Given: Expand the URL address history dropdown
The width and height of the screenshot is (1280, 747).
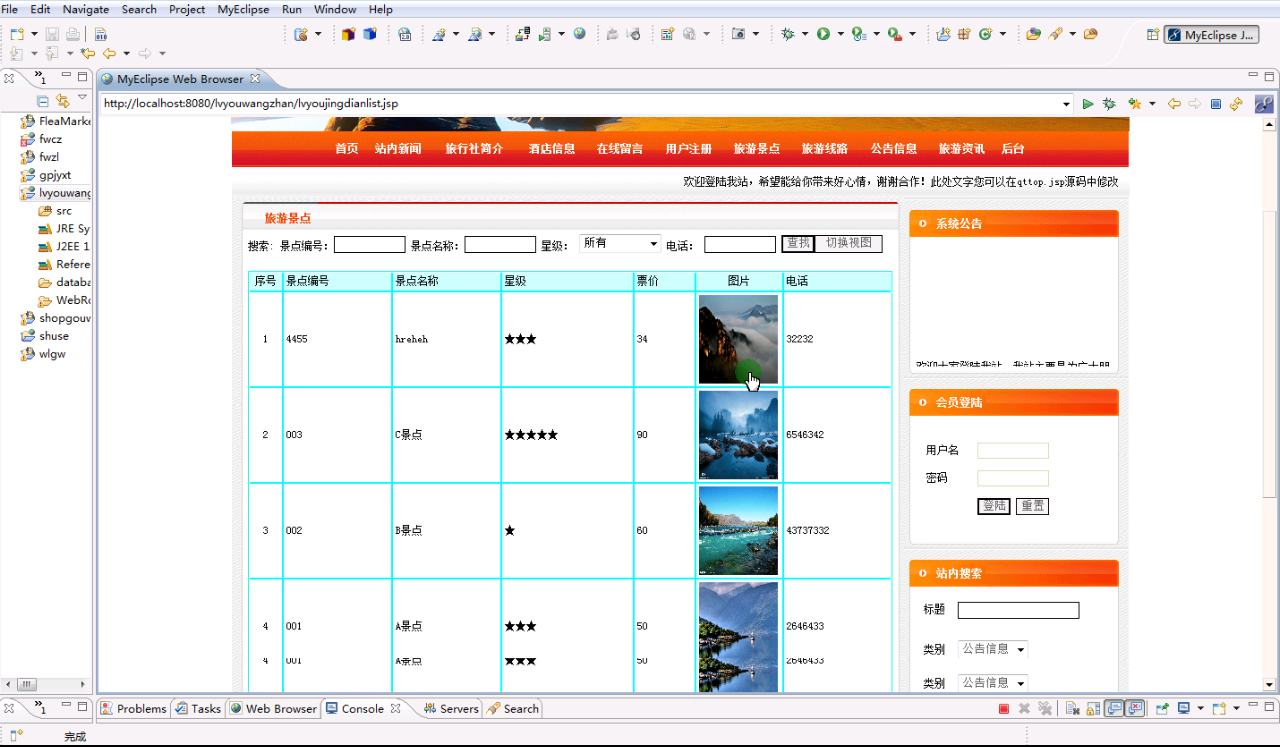Looking at the screenshot, I should point(1066,104).
